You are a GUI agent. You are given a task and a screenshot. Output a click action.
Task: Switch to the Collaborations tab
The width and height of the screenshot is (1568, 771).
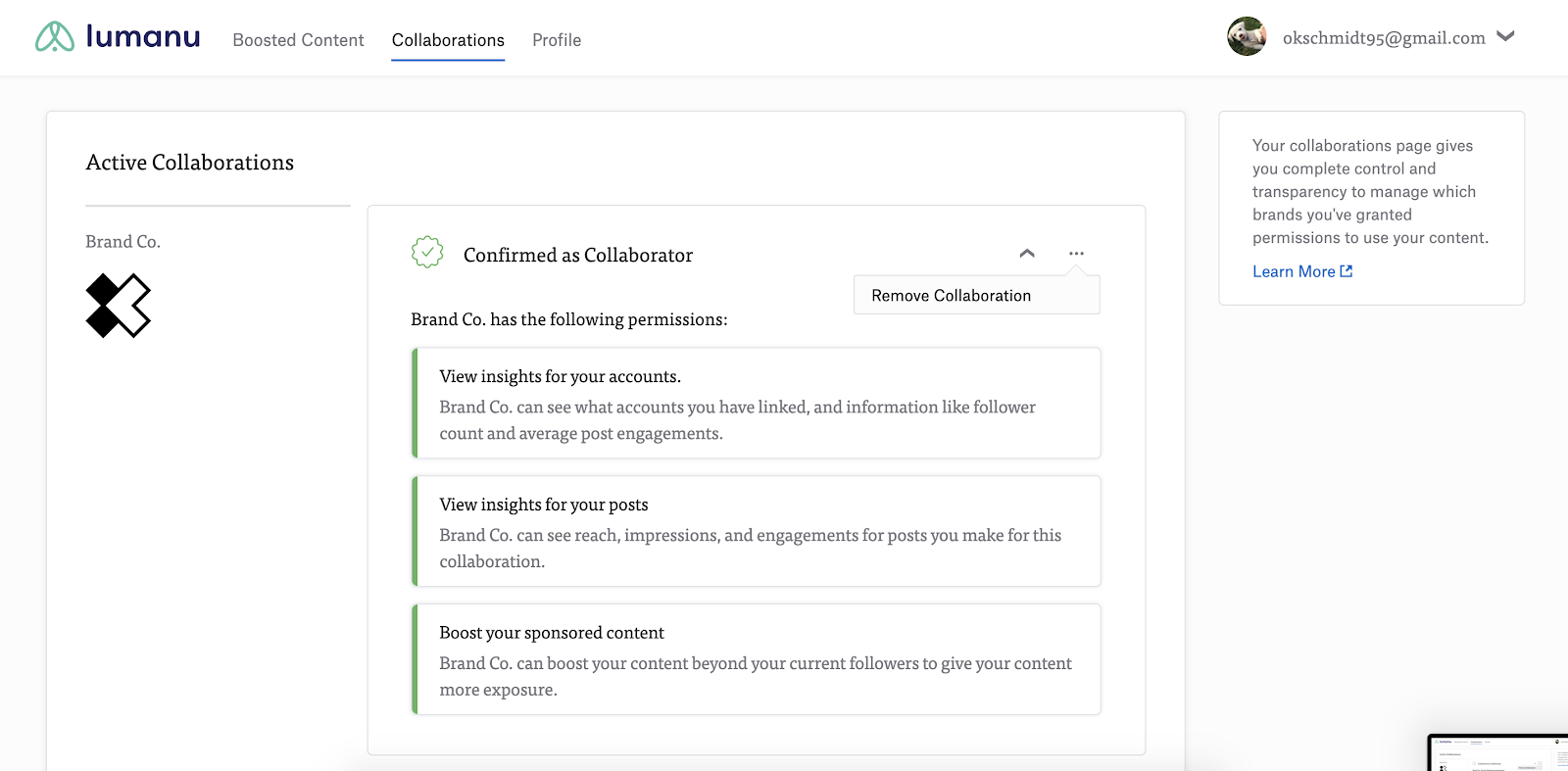448,40
